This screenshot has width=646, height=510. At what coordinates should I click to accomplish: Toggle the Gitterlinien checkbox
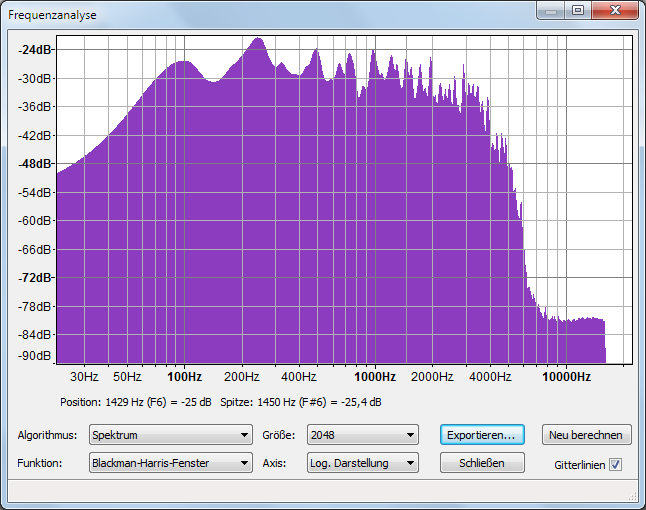point(616,465)
